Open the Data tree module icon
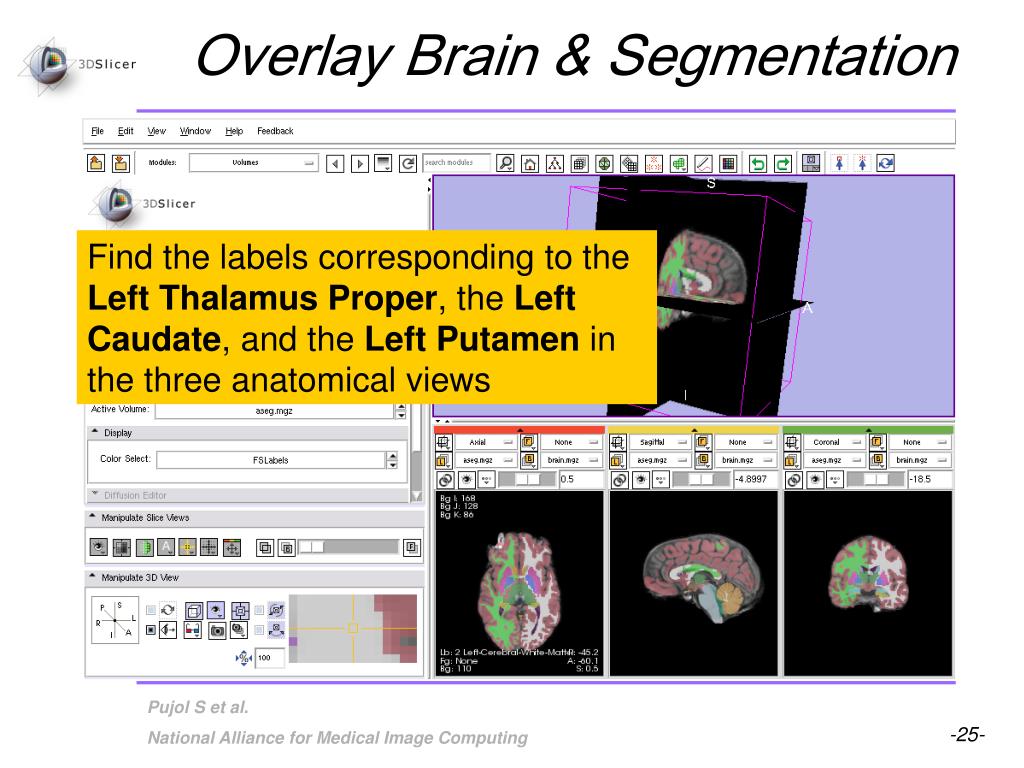The image size is (1024, 768). pyautogui.click(x=555, y=163)
